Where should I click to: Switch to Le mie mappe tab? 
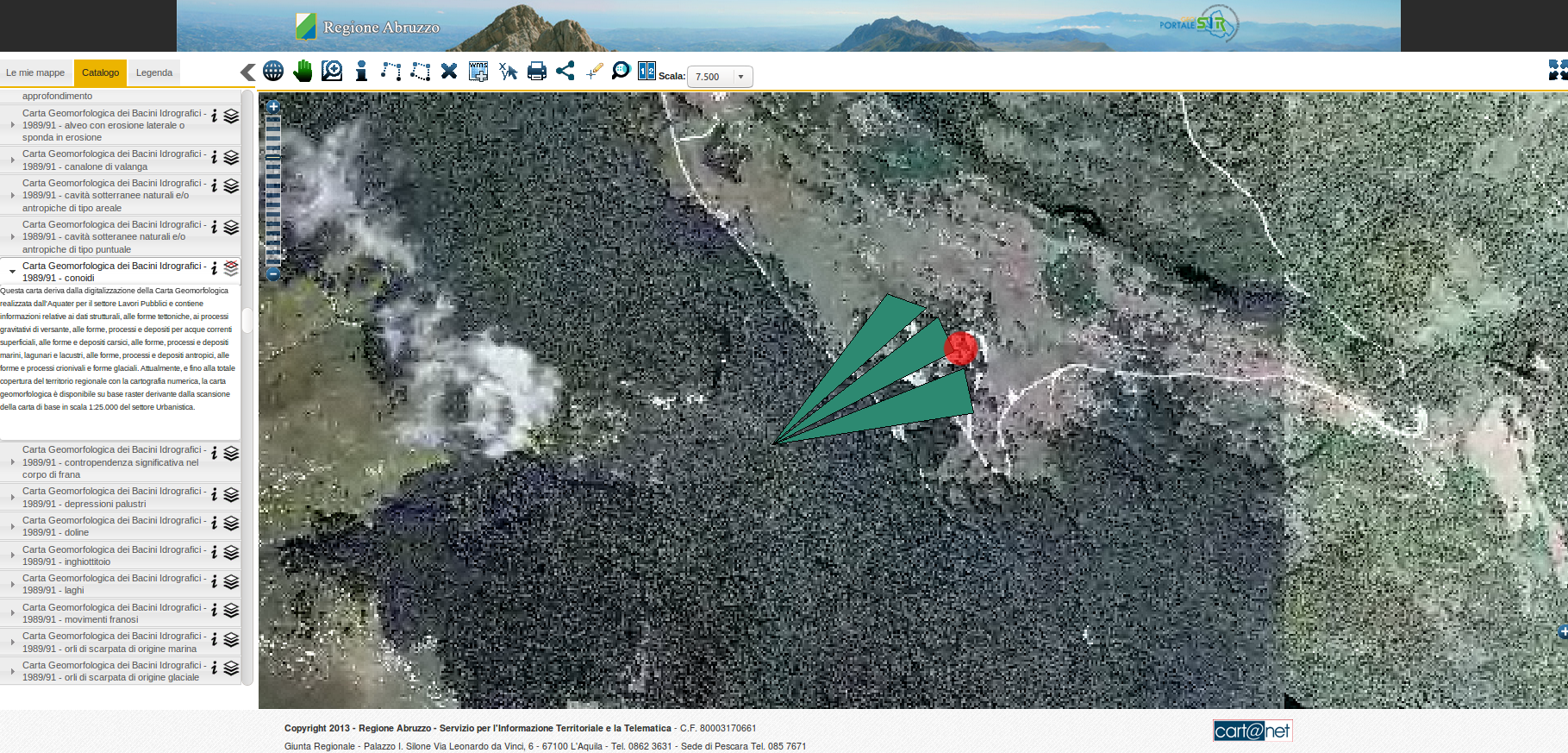(x=35, y=73)
